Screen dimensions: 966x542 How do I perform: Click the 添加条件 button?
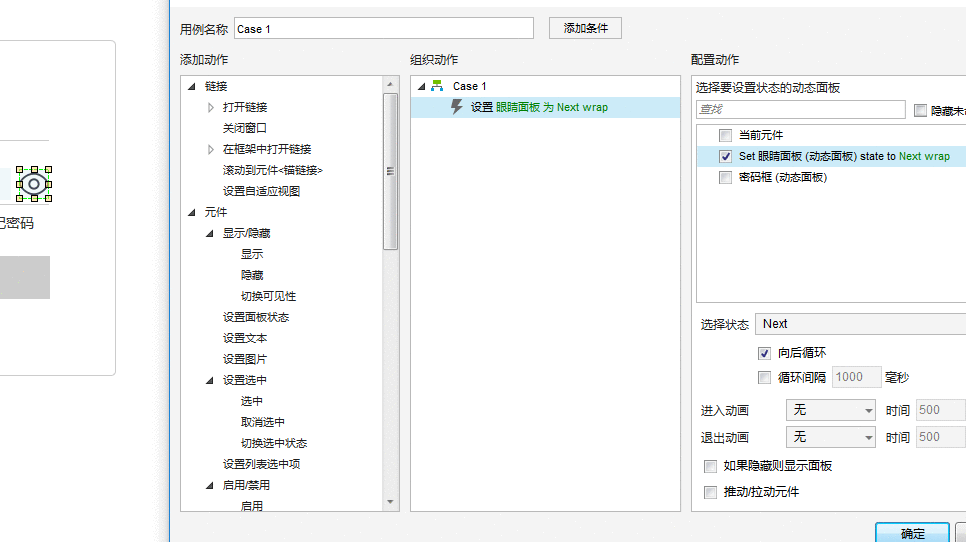(x=585, y=28)
